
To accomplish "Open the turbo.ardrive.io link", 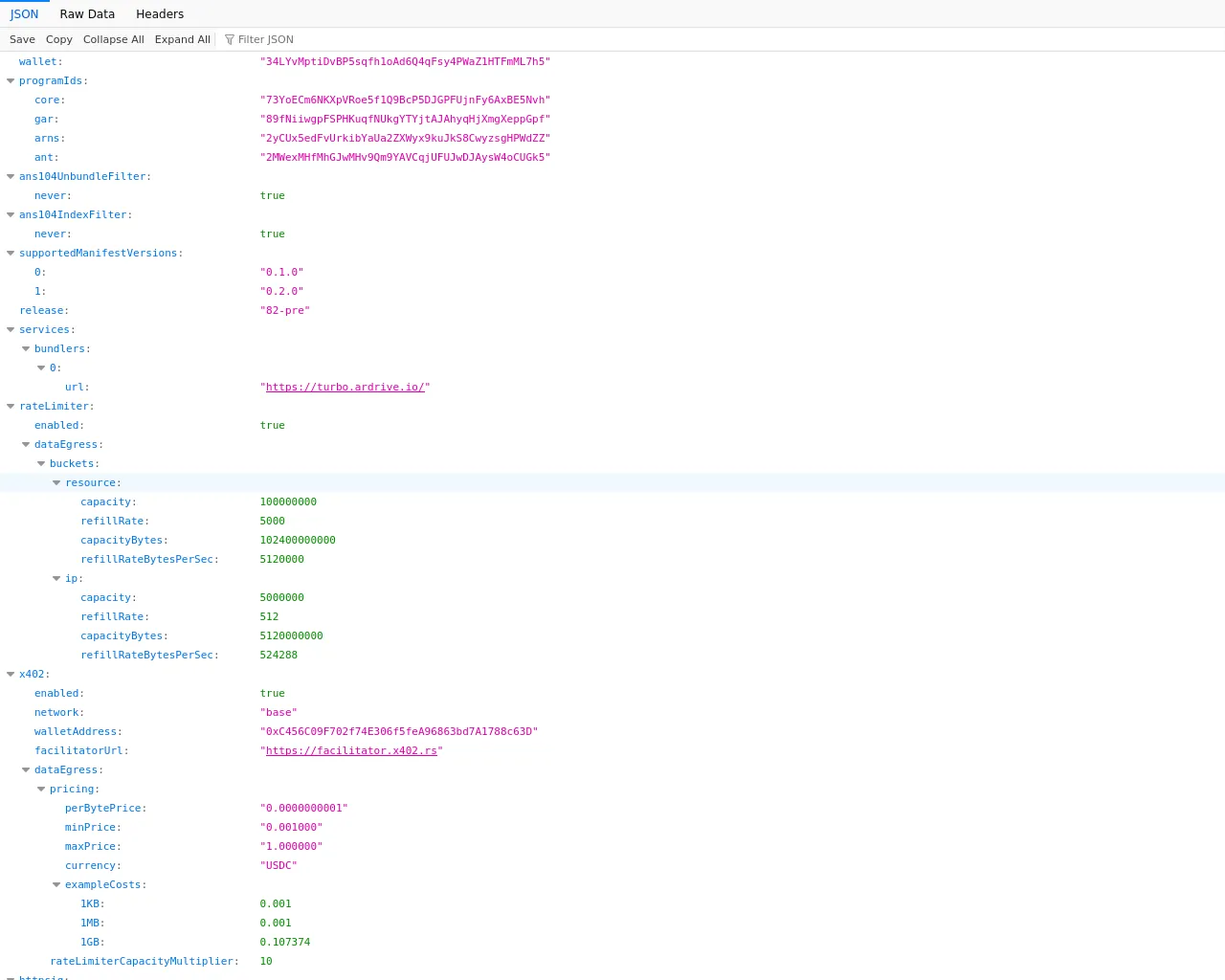I will tap(345, 387).
